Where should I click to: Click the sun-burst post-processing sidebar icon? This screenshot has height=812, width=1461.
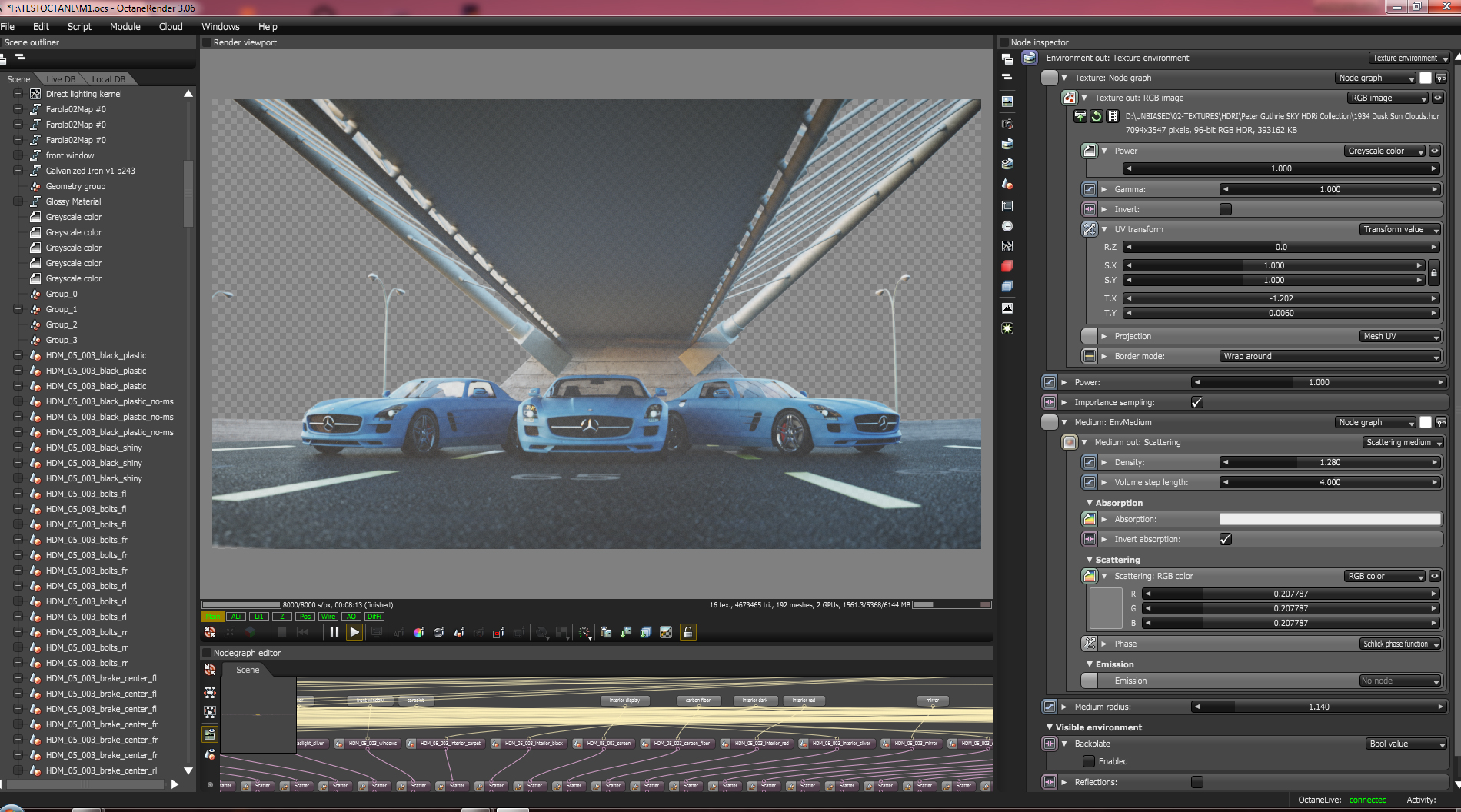(1007, 328)
